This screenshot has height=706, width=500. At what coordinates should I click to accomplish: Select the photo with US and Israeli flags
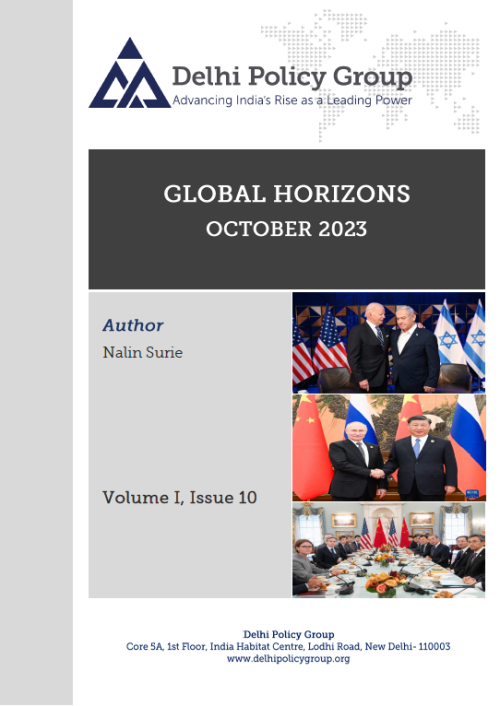click(x=389, y=343)
